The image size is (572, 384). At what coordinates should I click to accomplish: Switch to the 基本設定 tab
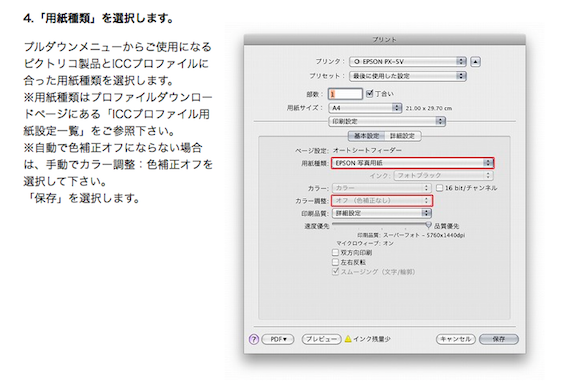pos(367,136)
